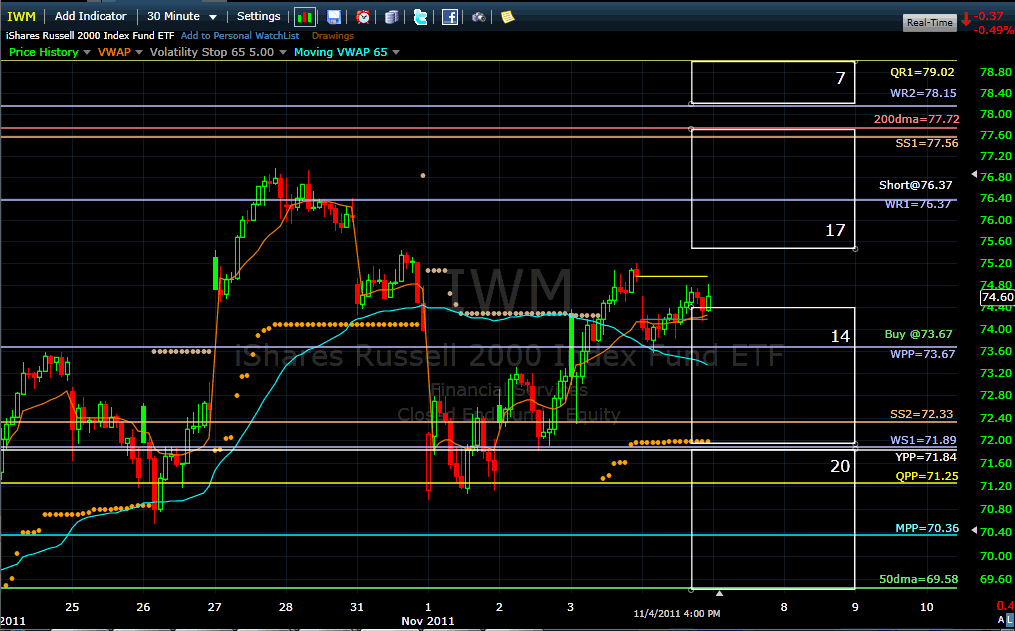Click the candlestick chart type icon

(x=304, y=17)
